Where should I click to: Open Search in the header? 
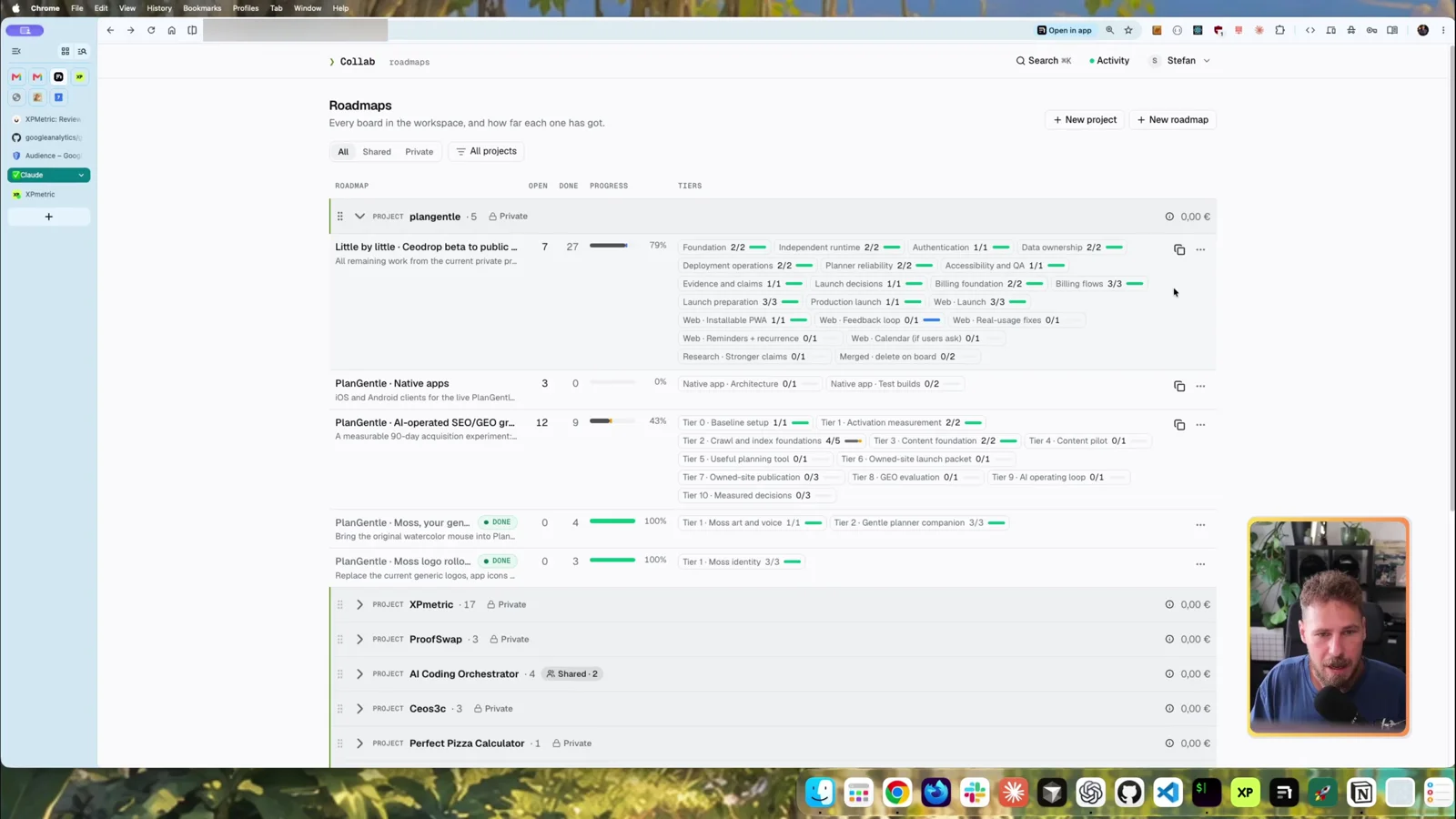tap(1044, 61)
